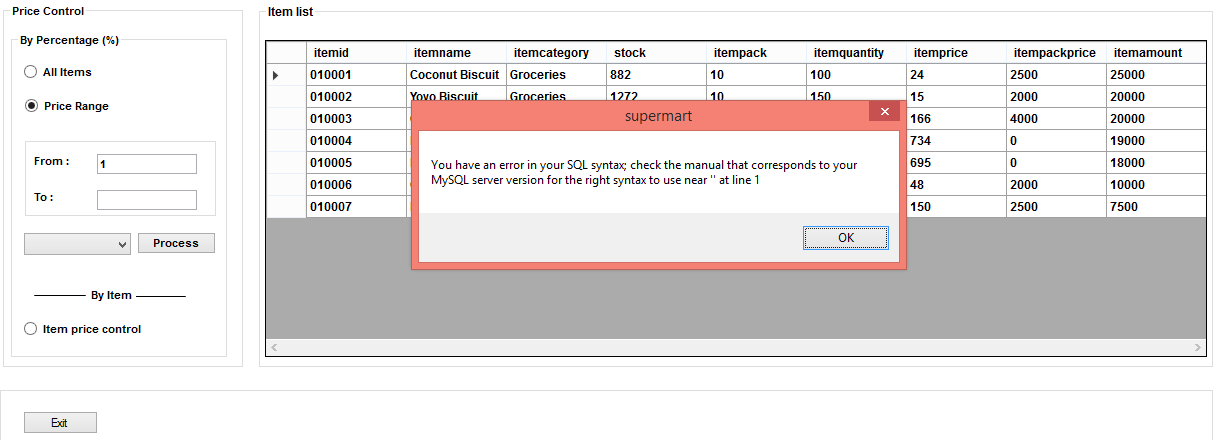Viewport: 1218px width, 440px height.
Task: Click the row header of item 010007
Action: (x=286, y=206)
